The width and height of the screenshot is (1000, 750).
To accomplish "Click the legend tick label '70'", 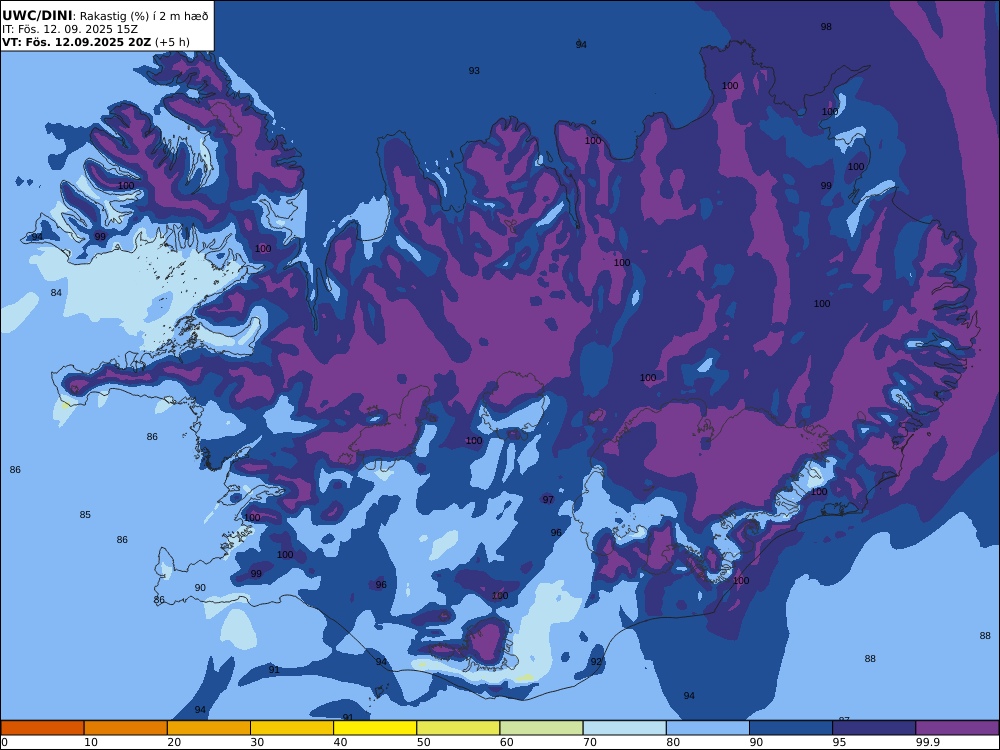I will (x=590, y=742).
